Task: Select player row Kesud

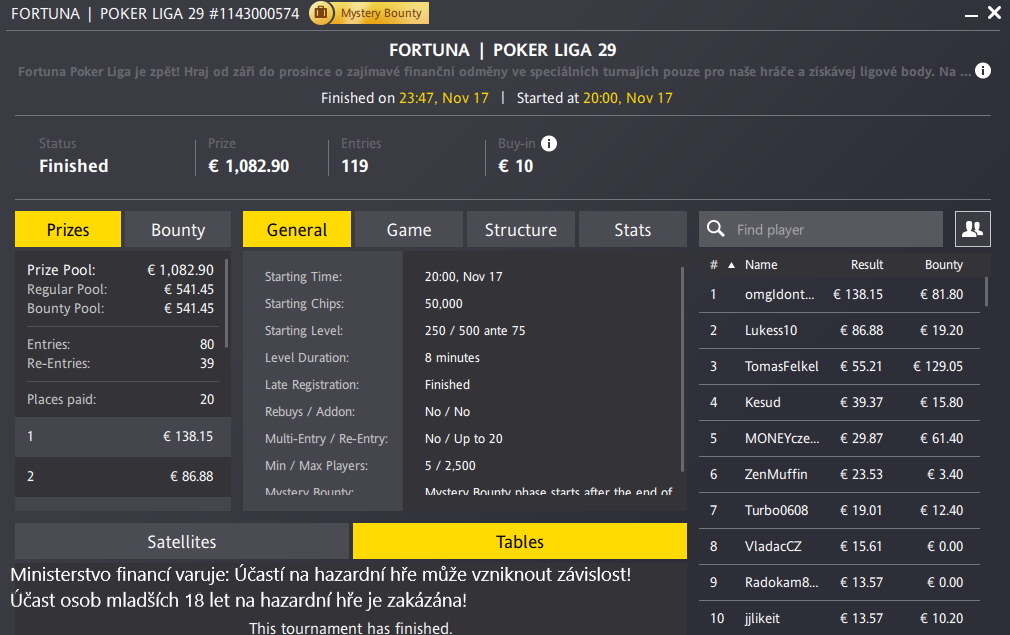Action: [839, 403]
